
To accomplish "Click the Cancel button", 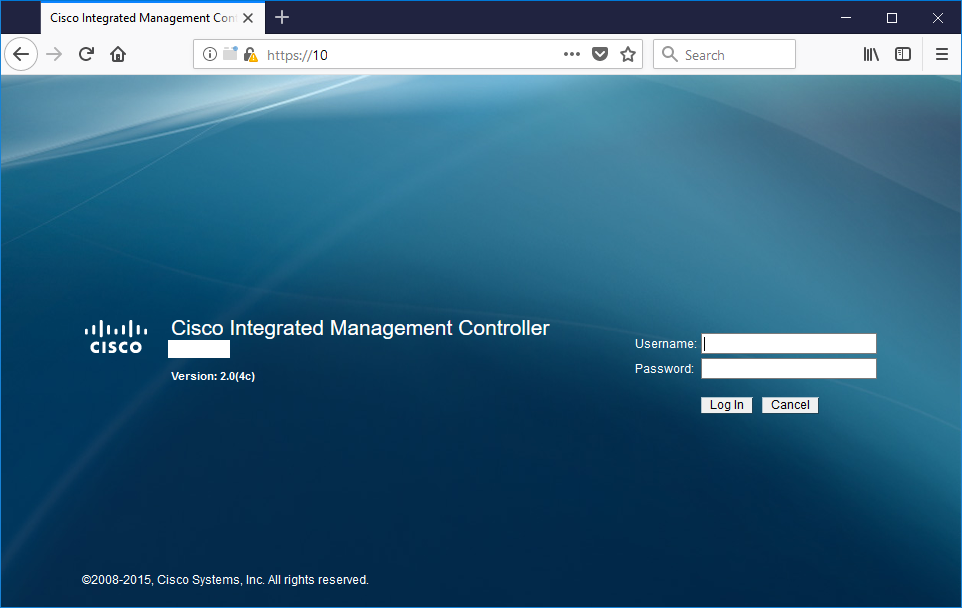I will click(x=790, y=405).
